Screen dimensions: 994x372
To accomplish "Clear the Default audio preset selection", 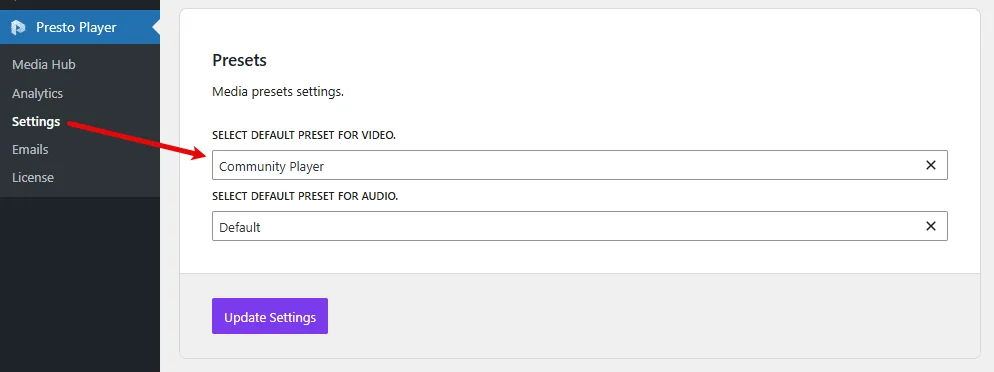I will pyautogui.click(x=931, y=226).
